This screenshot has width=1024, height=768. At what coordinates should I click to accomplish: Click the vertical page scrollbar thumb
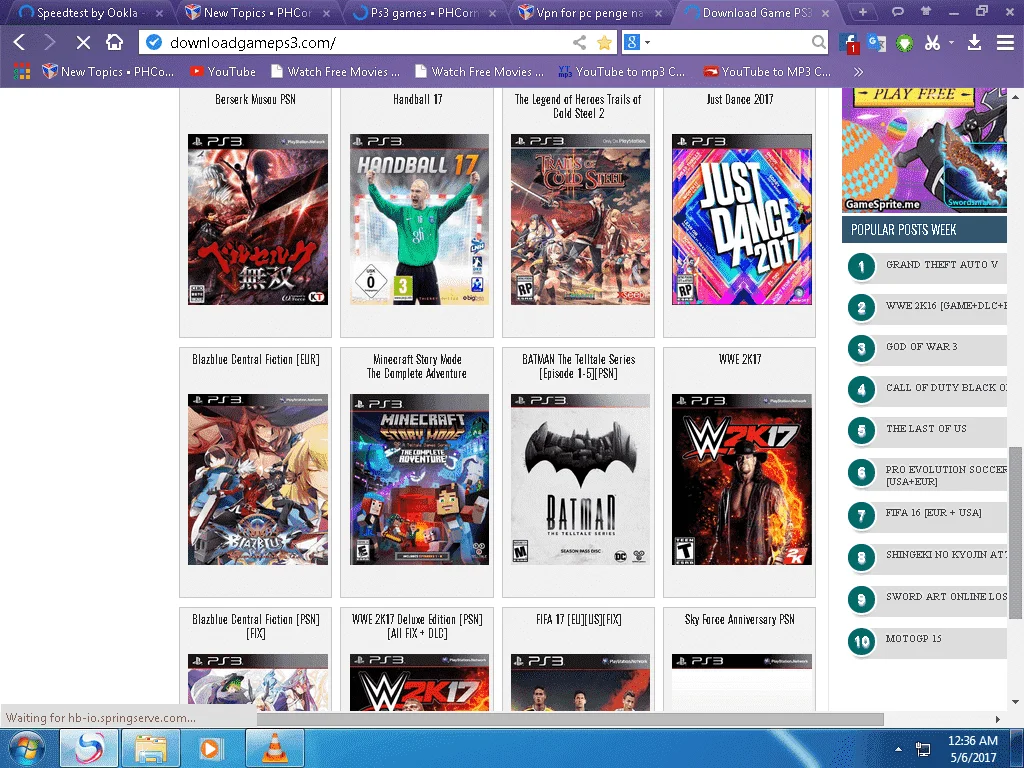pos(1016,532)
